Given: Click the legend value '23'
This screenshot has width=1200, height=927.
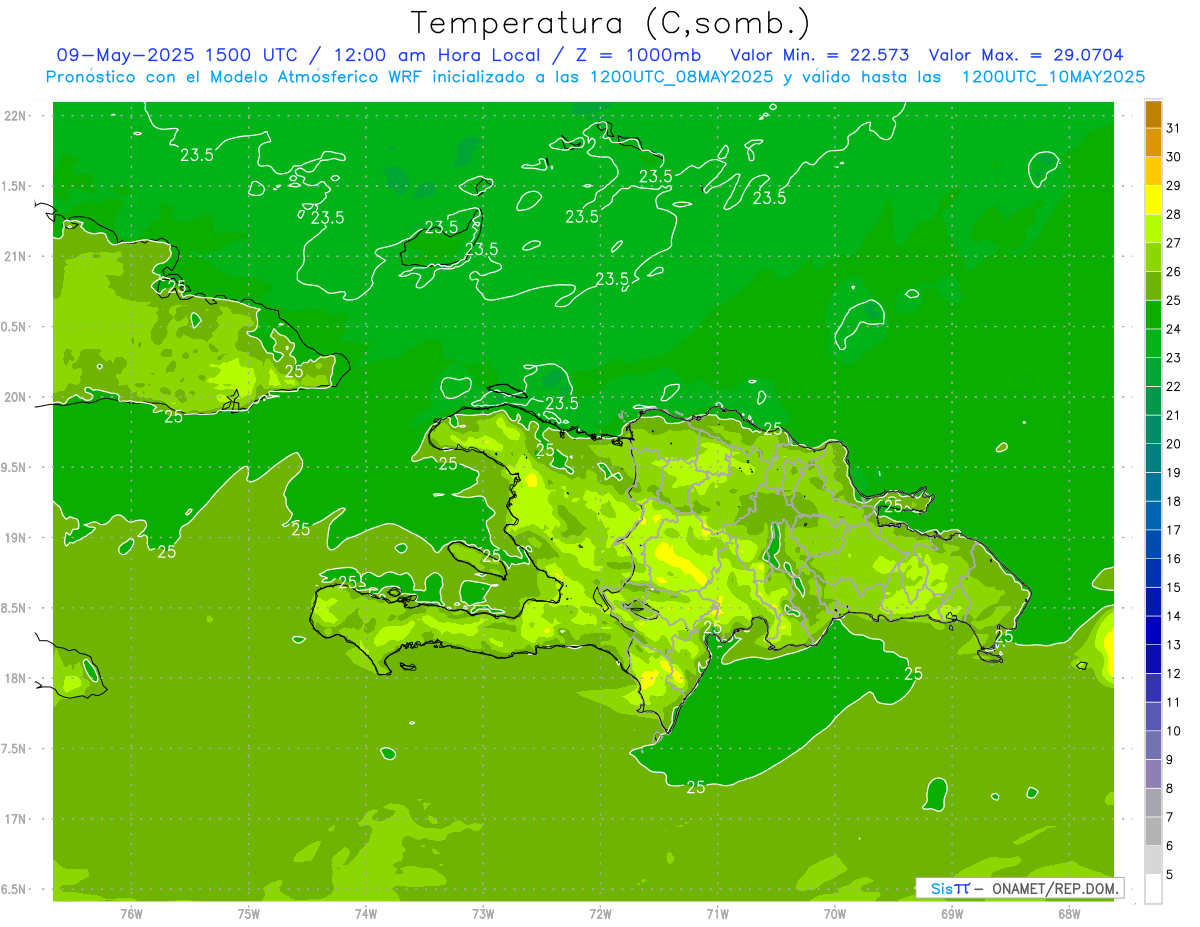Looking at the screenshot, I should 1174,357.
